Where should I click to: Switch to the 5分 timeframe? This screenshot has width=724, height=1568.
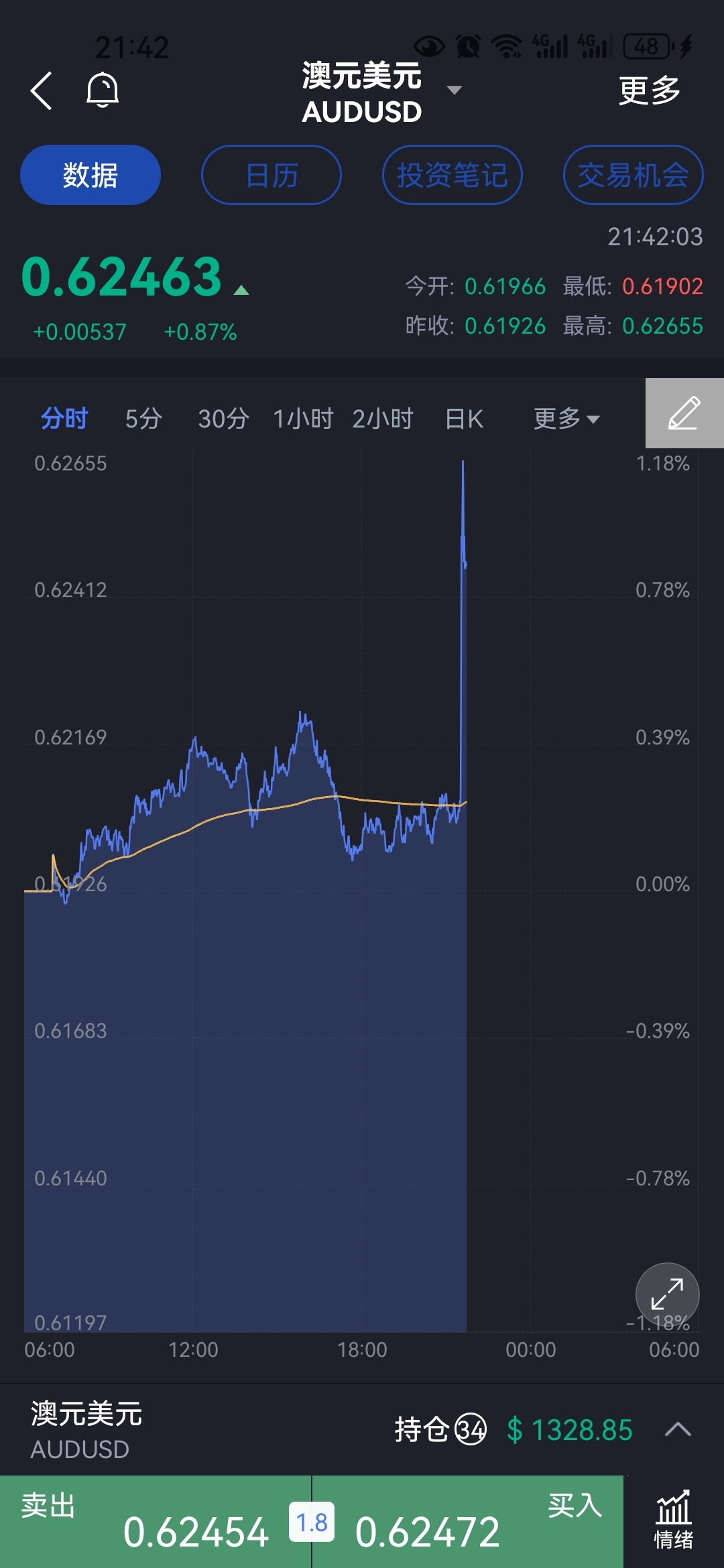[x=143, y=419]
